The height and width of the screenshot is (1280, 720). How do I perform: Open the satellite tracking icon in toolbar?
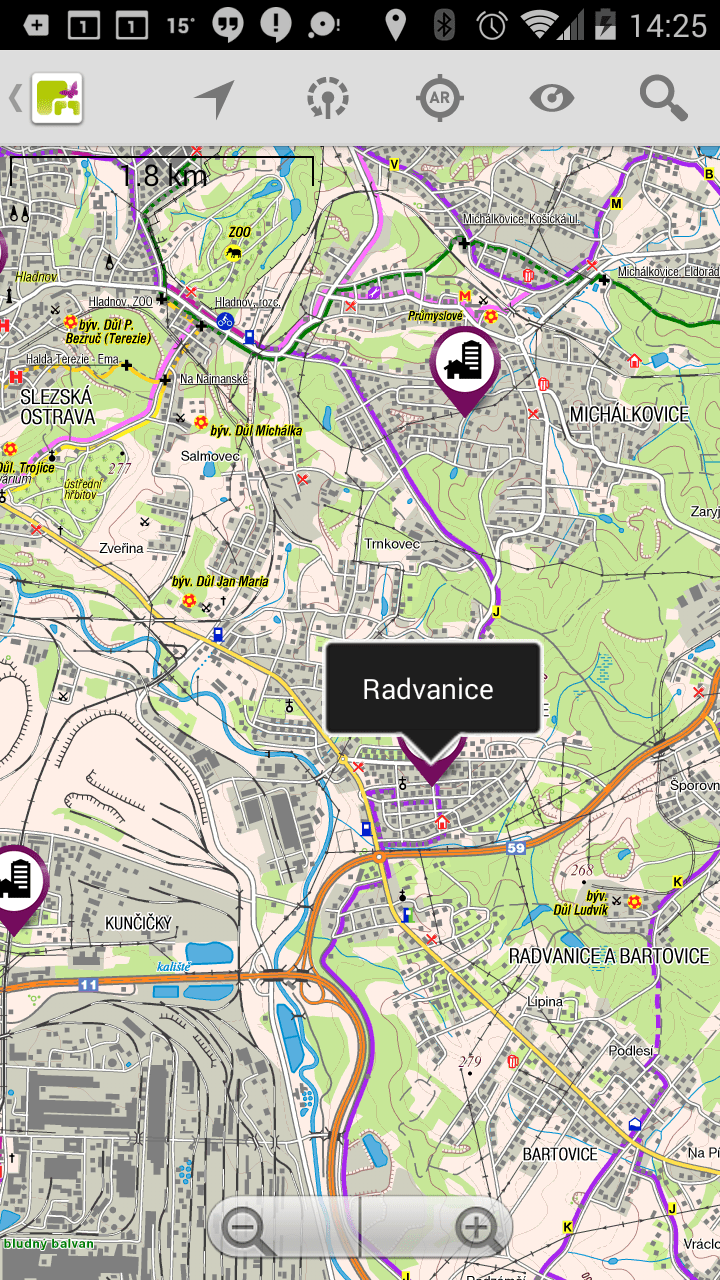point(328,99)
